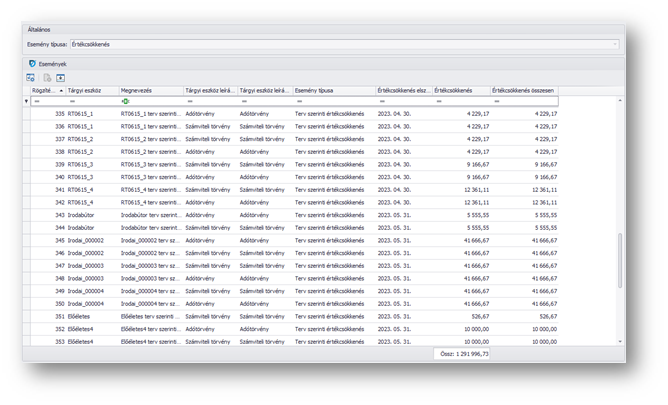Screen dimensions: 668x405
Task: Click the Össz: 1 291 996,73 summary cell
Action: (x=461, y=354)
